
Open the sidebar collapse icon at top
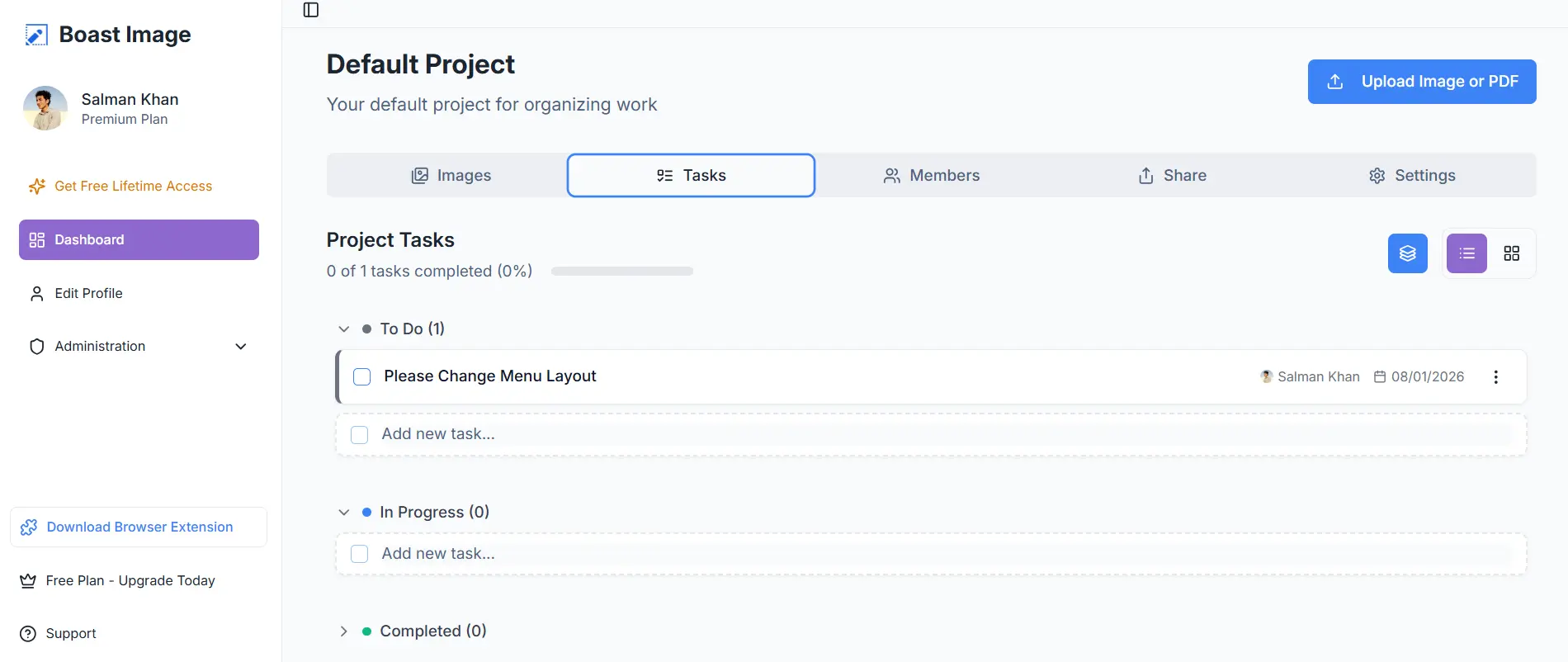pos(311,11)
